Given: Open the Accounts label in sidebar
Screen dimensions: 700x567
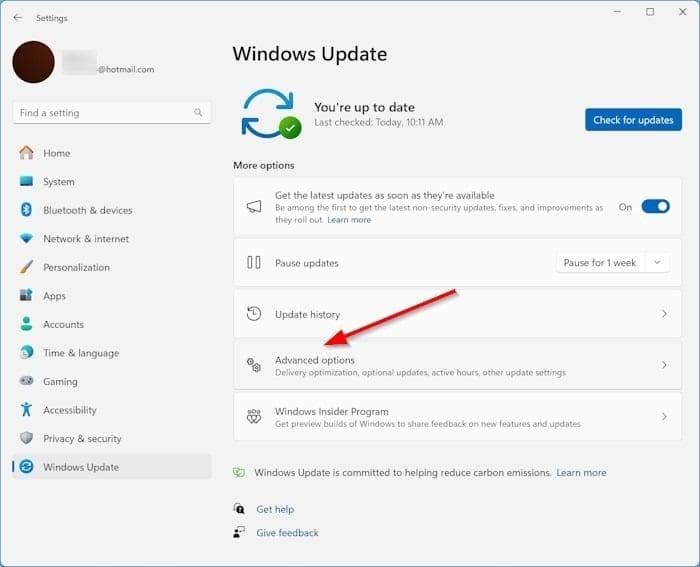Looking at the screenshot, I should 63,325.
